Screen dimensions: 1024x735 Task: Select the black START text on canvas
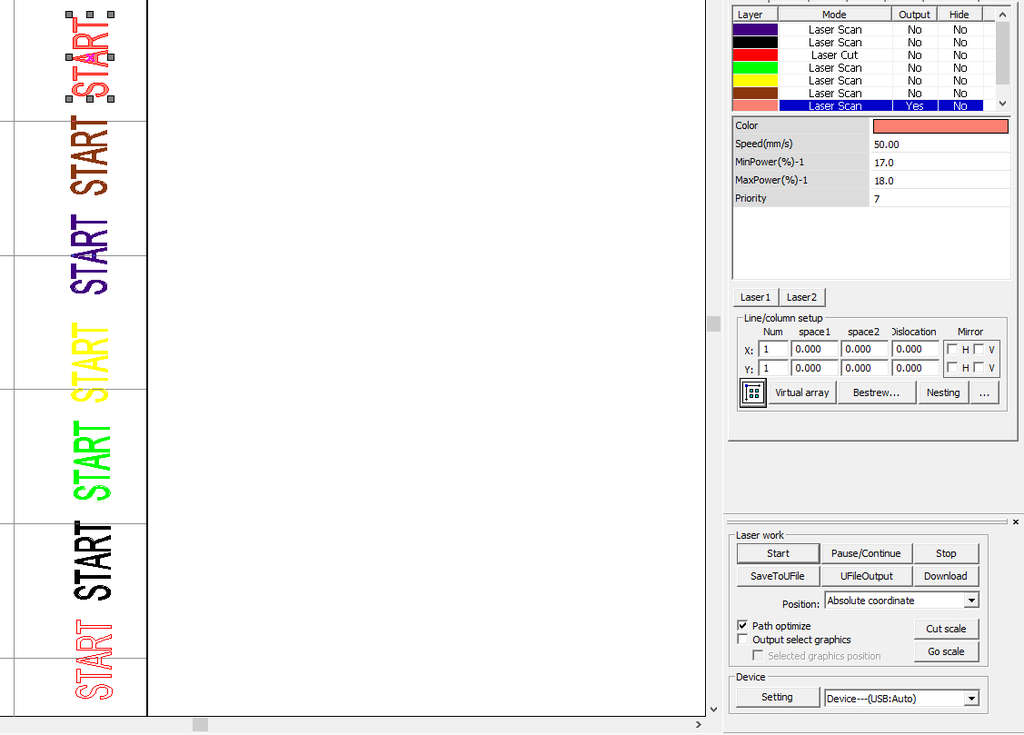coord(93,561)
